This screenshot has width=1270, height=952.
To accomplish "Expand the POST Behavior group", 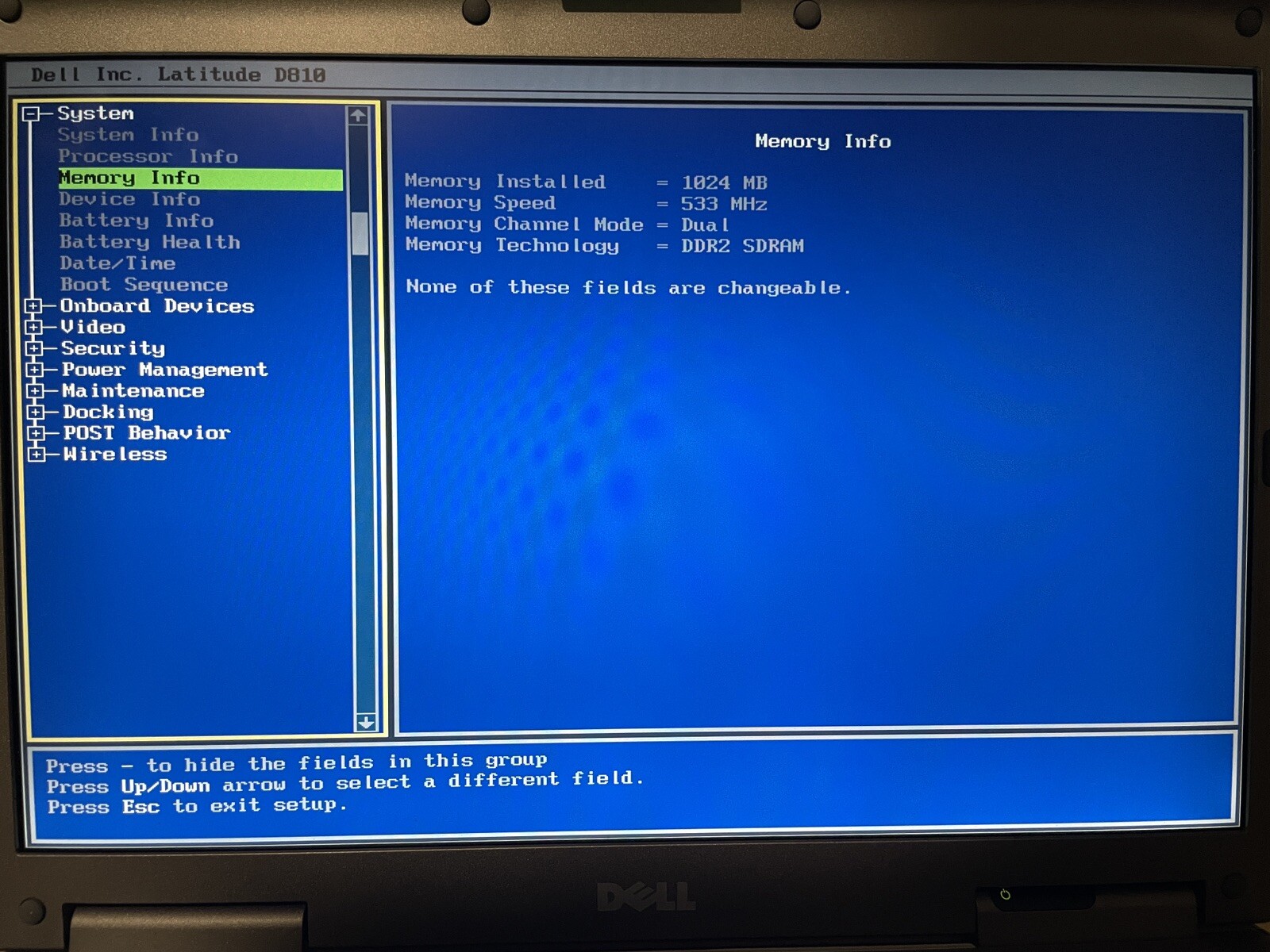I will click(36, 433).
